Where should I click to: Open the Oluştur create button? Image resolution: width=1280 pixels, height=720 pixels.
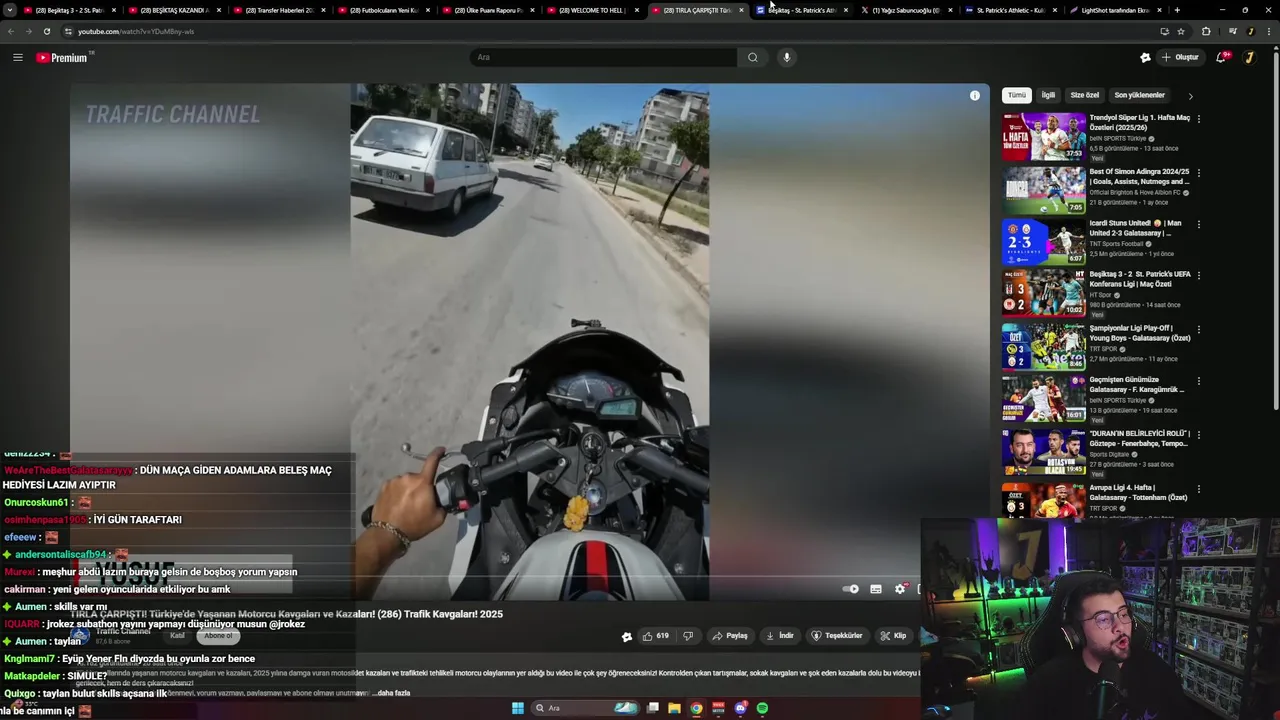(1180, 57)
